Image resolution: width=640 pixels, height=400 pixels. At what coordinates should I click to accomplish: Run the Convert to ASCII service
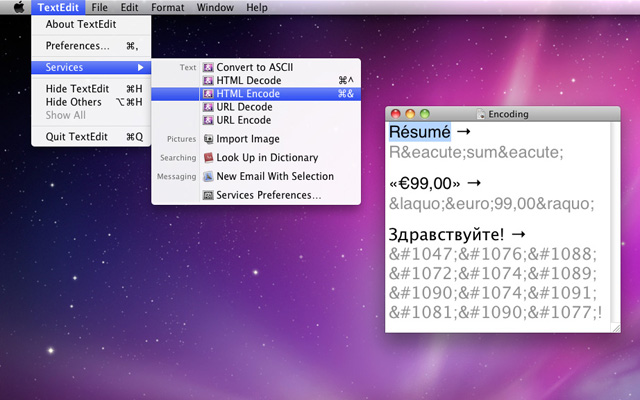point(256,67)
